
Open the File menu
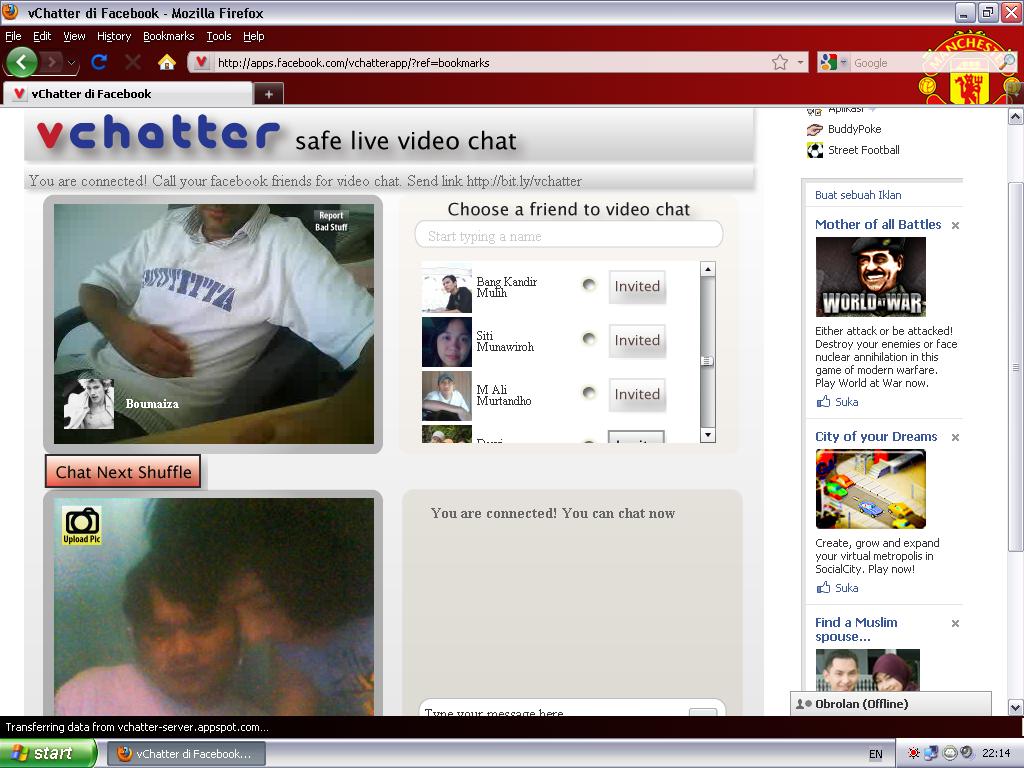pyautogui.click(x=13, y=37)
